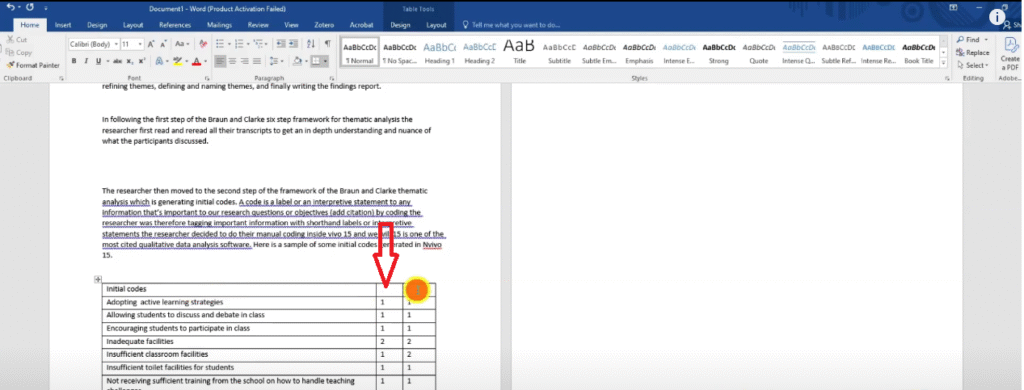The image size is (1024, 390).
Task: Open the Clipboard pane launcher
Action: 61,78
